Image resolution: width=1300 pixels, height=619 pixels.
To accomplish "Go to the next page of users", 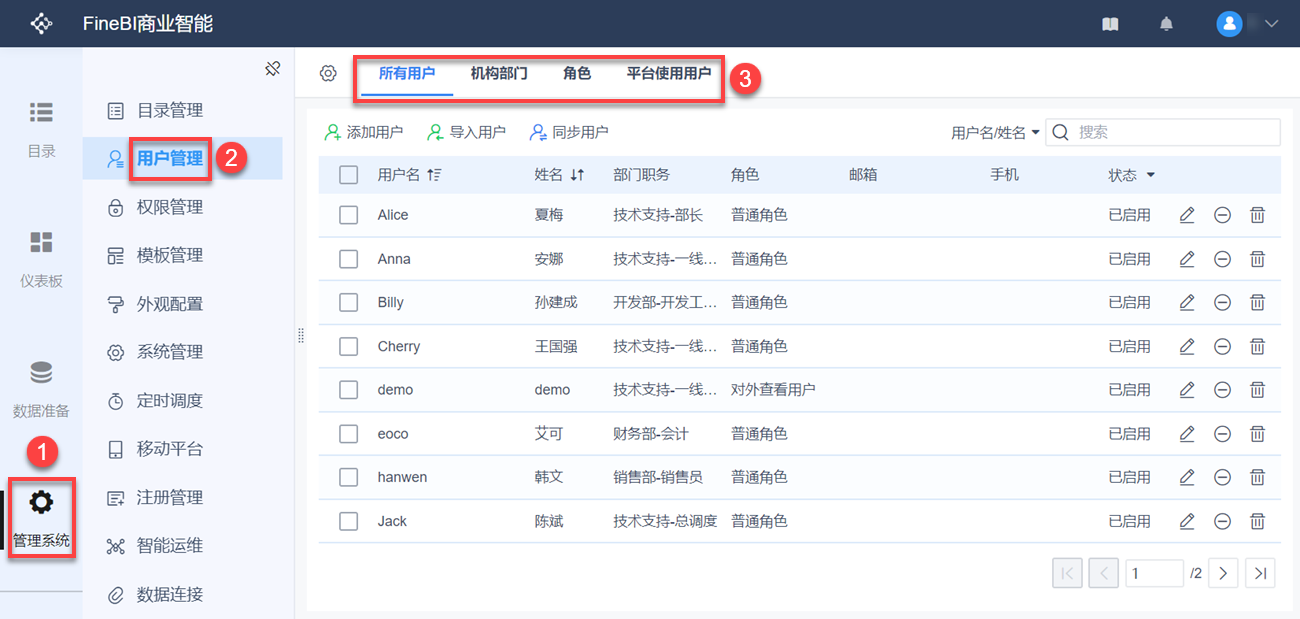I will (1223, 573).
